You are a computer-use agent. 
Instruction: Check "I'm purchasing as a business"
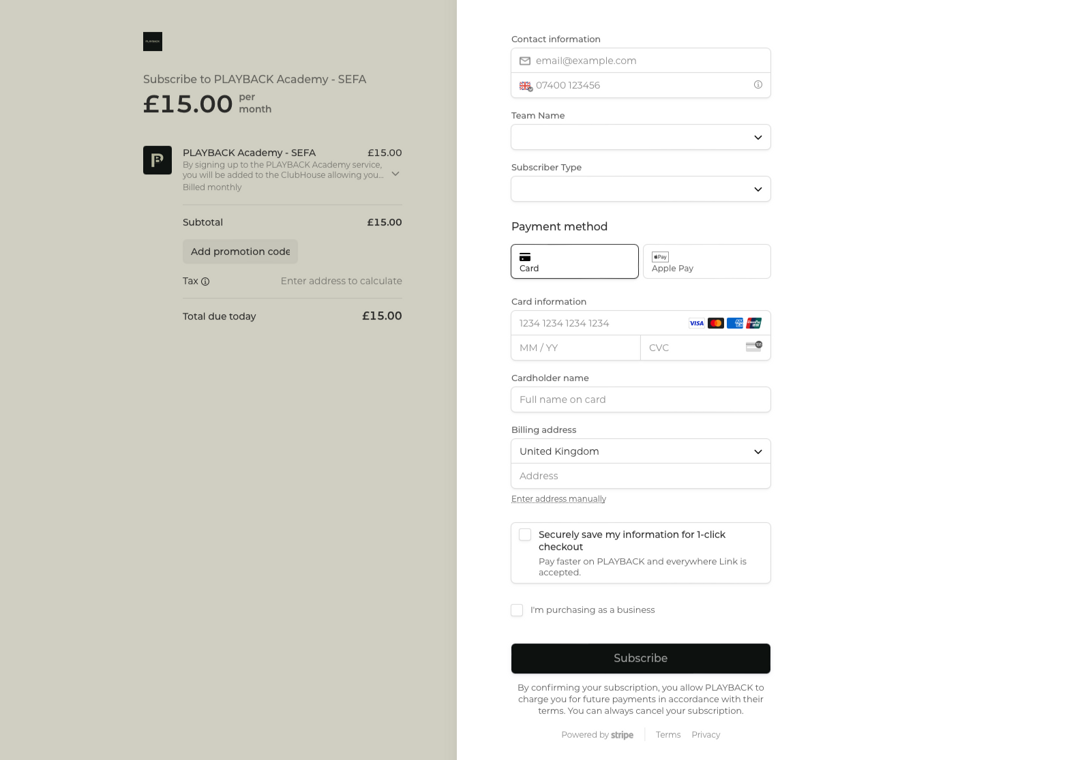click(x=517, y=610)
